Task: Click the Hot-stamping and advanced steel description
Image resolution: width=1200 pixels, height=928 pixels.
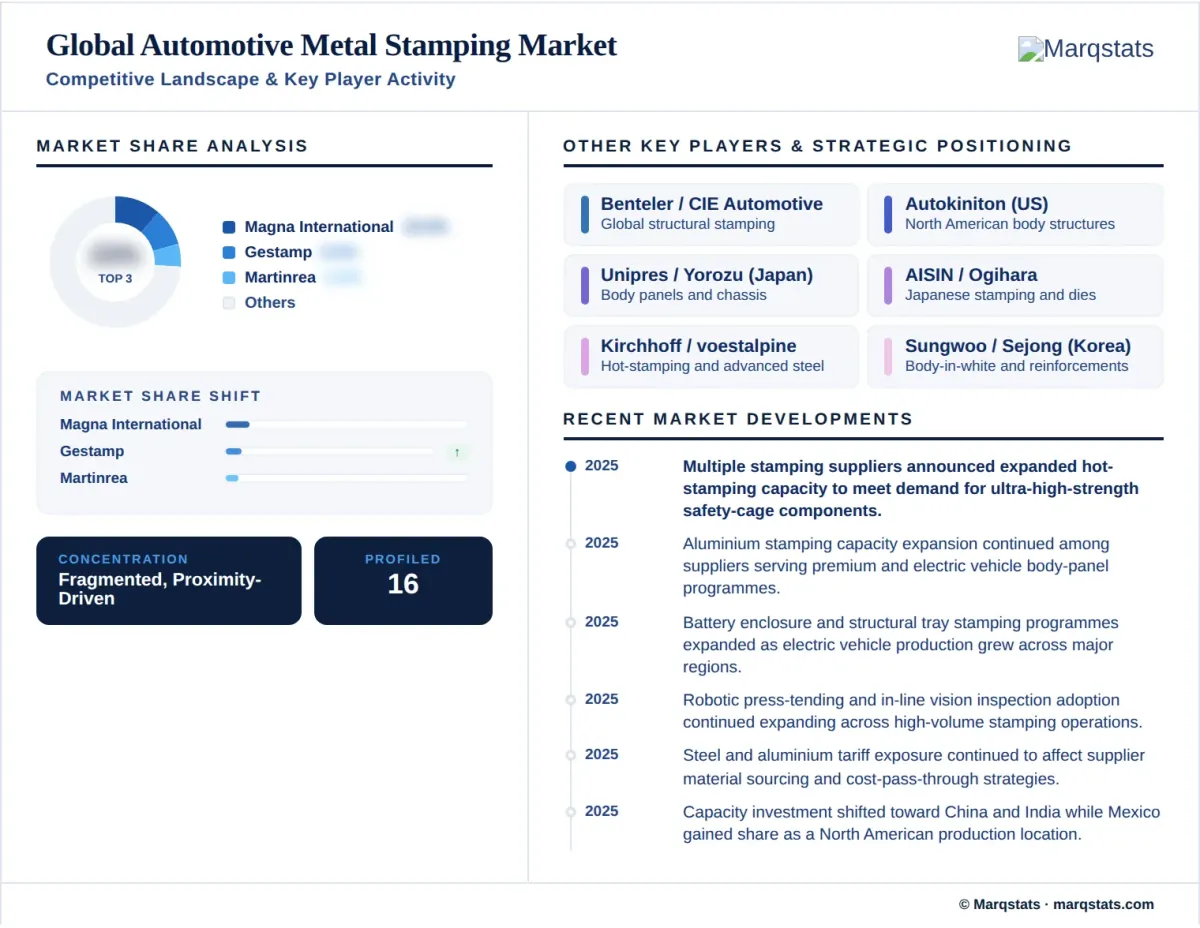Action: [x=712, y=366]
